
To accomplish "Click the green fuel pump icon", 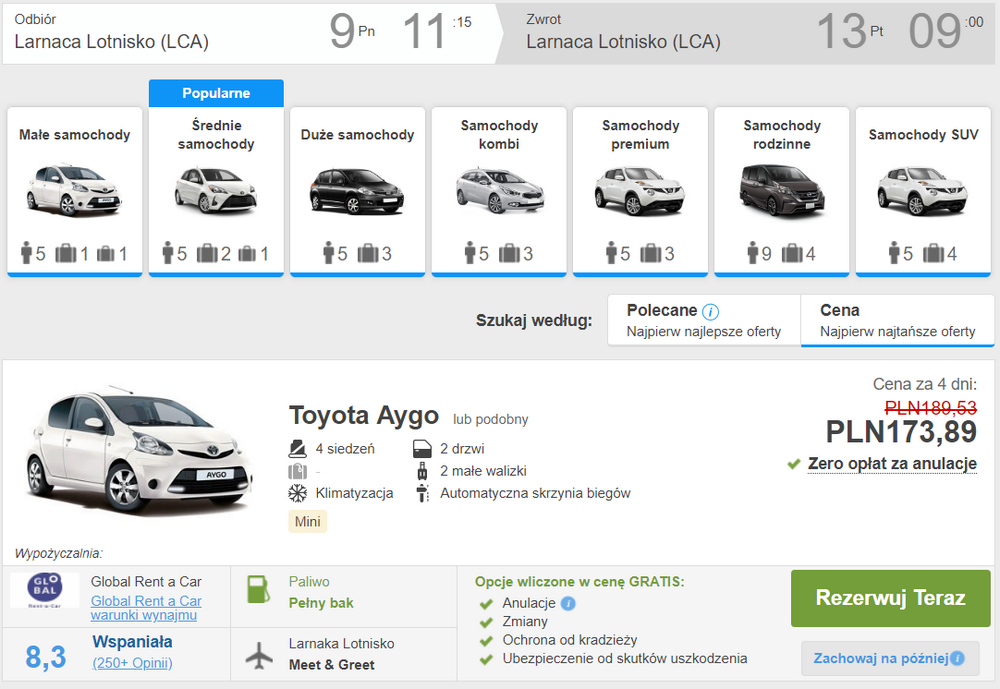I will (x=258, y=589).
